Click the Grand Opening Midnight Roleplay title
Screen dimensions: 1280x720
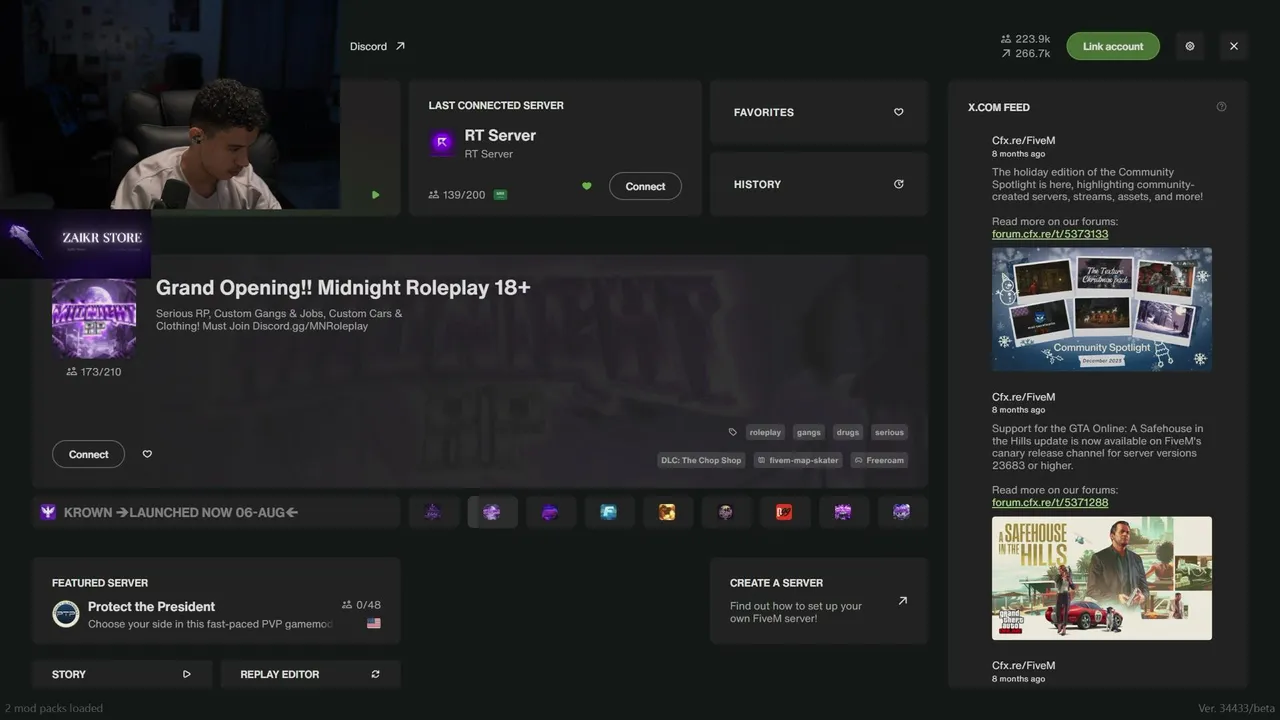343,288
